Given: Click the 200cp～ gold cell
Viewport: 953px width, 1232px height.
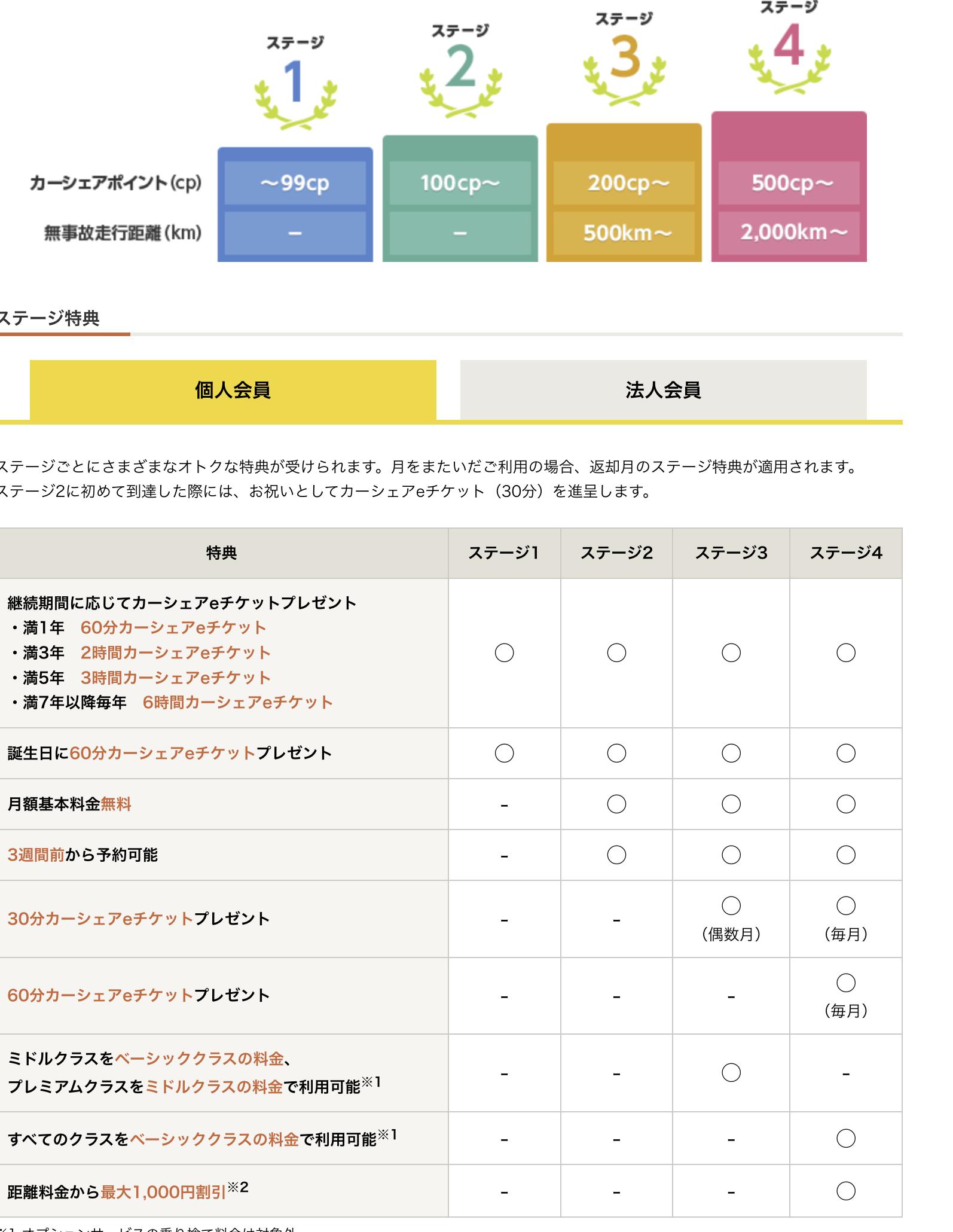Looking at the screenshot, I should (x=624, y=183).
